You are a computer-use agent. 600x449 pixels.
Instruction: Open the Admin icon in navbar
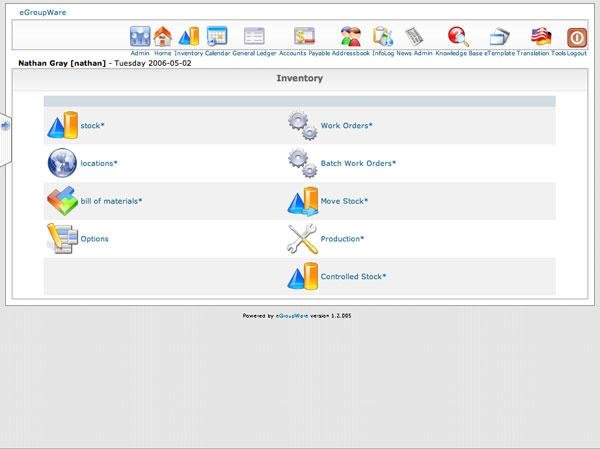(x=140, y=36)
